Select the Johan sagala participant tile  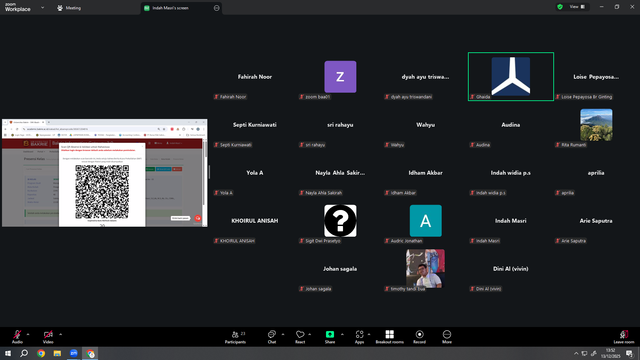point(340,269)
